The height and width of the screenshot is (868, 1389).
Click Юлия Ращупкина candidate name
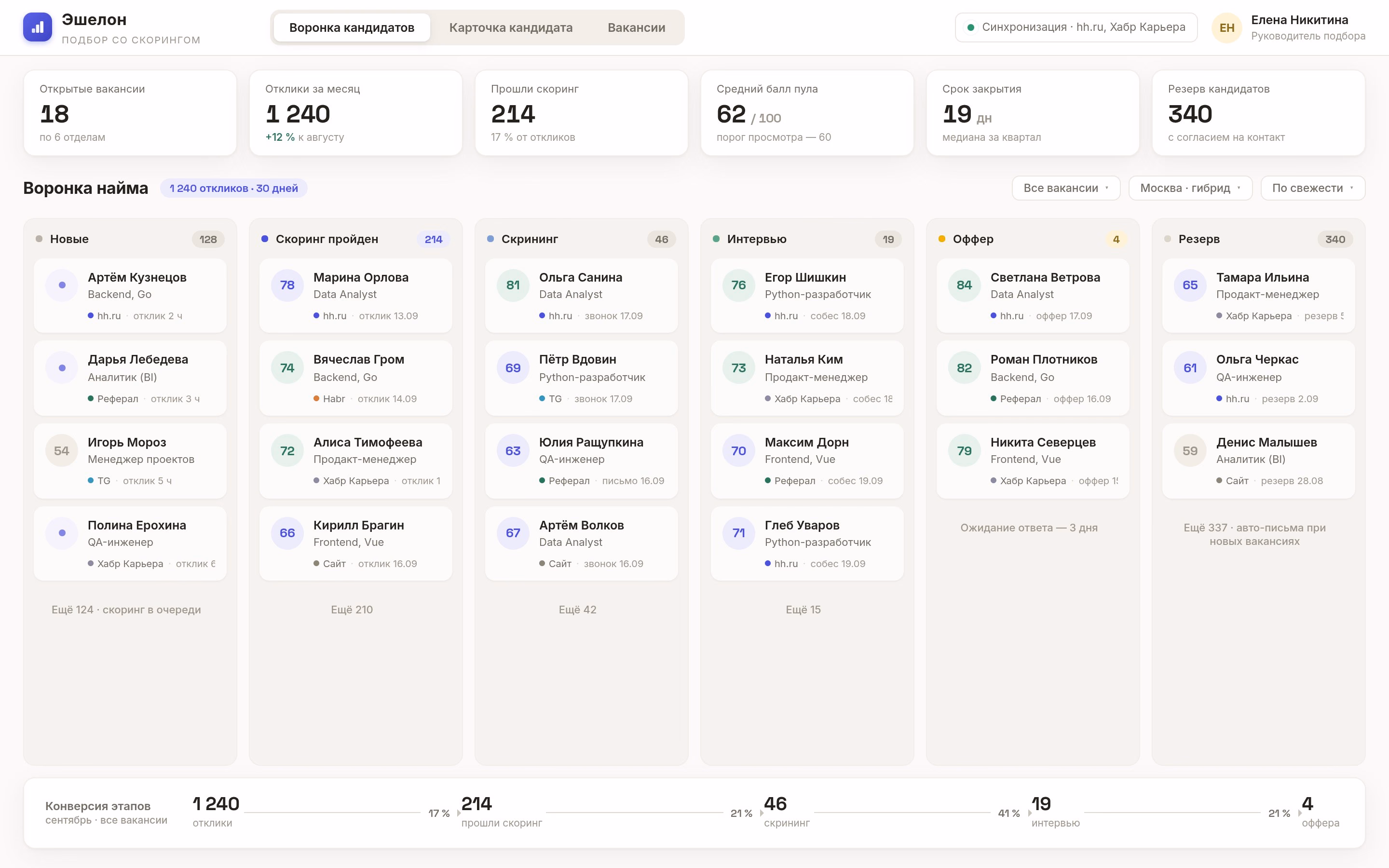tap(591, 443)
